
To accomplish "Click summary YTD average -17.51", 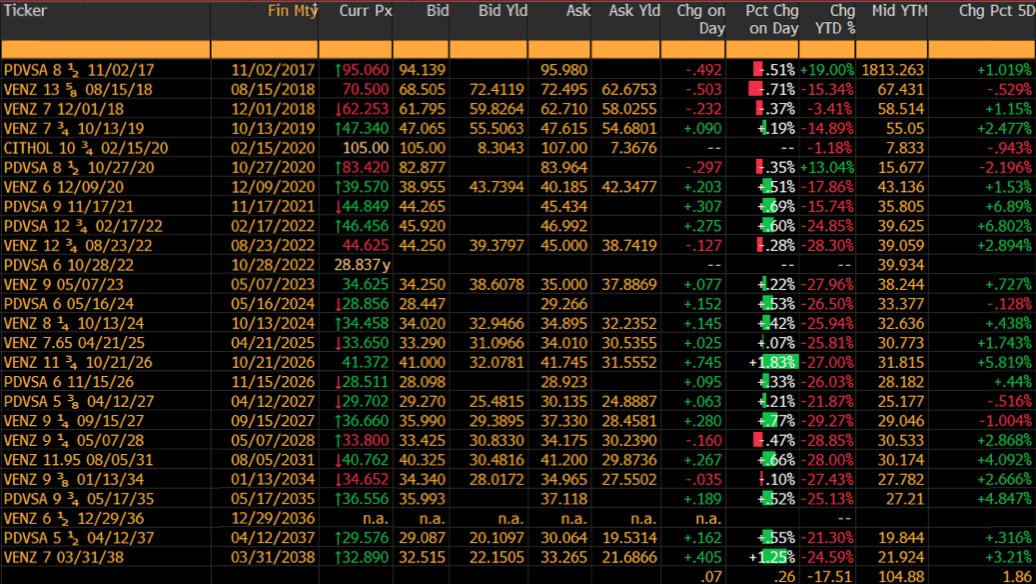I will [x=832, y=576].
